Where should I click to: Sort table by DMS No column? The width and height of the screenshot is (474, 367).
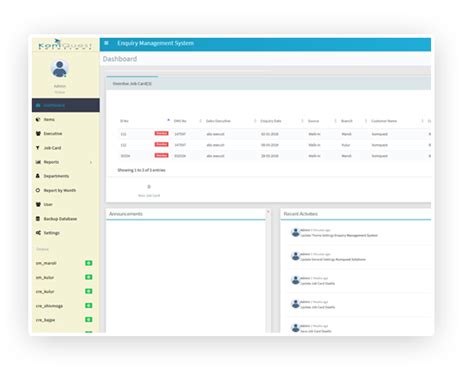tap(188, 121)
